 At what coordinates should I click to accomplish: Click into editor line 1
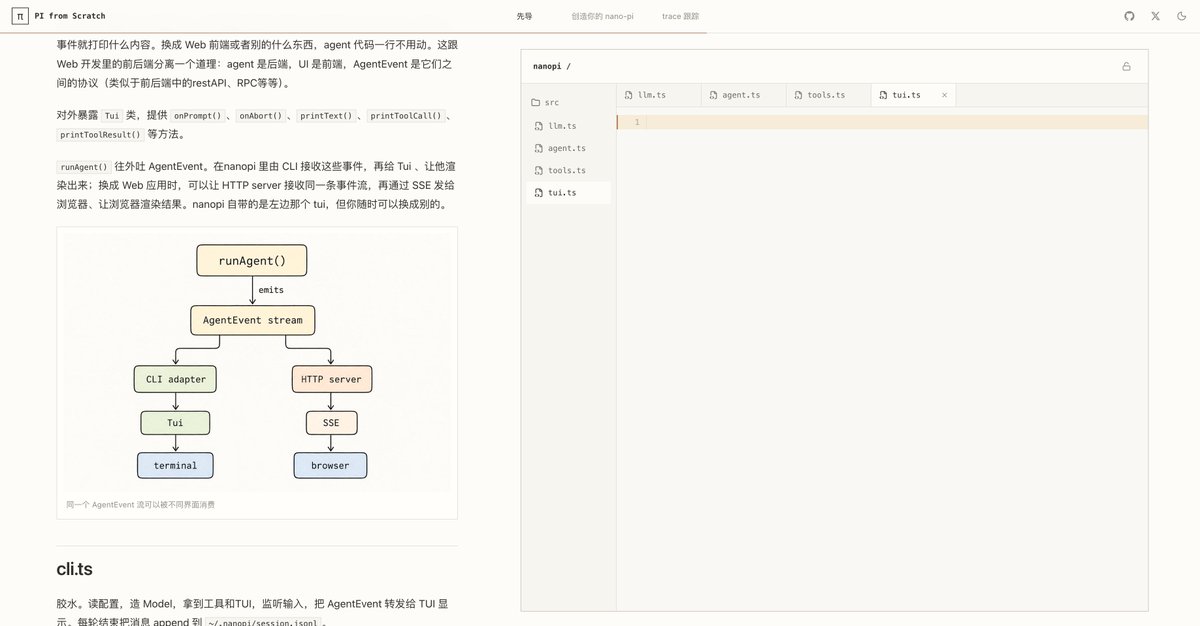tap(897, 122)
